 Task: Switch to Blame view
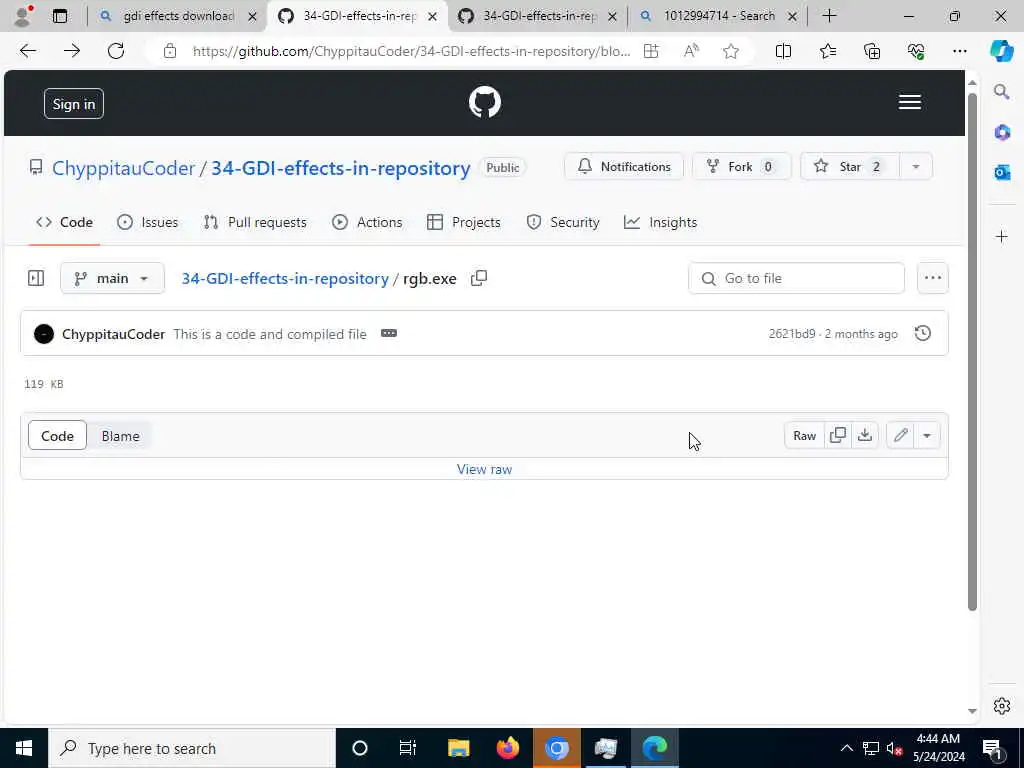coord(120,436)
